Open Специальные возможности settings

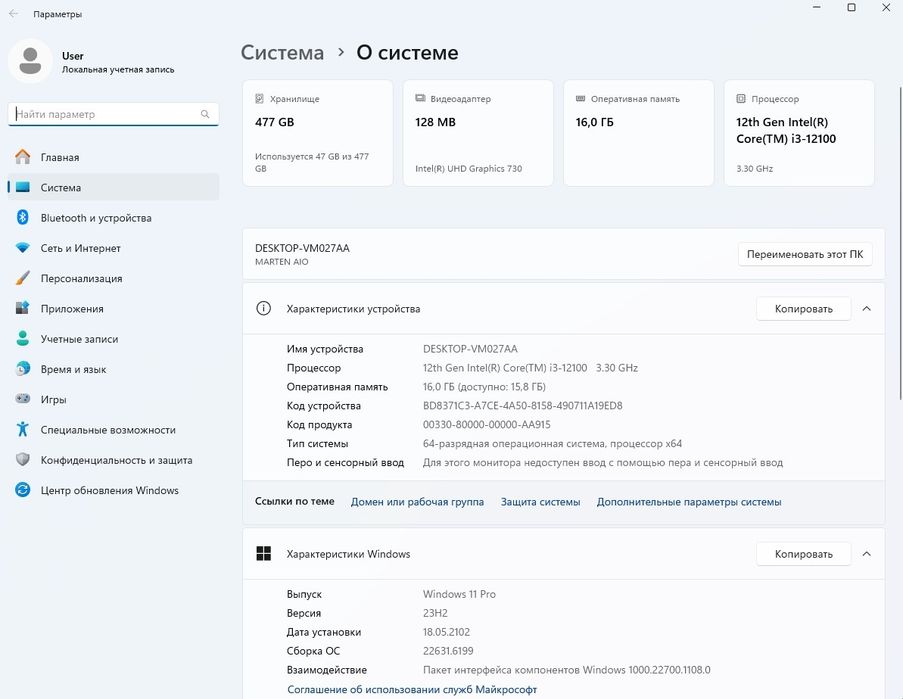click(113, 430)
